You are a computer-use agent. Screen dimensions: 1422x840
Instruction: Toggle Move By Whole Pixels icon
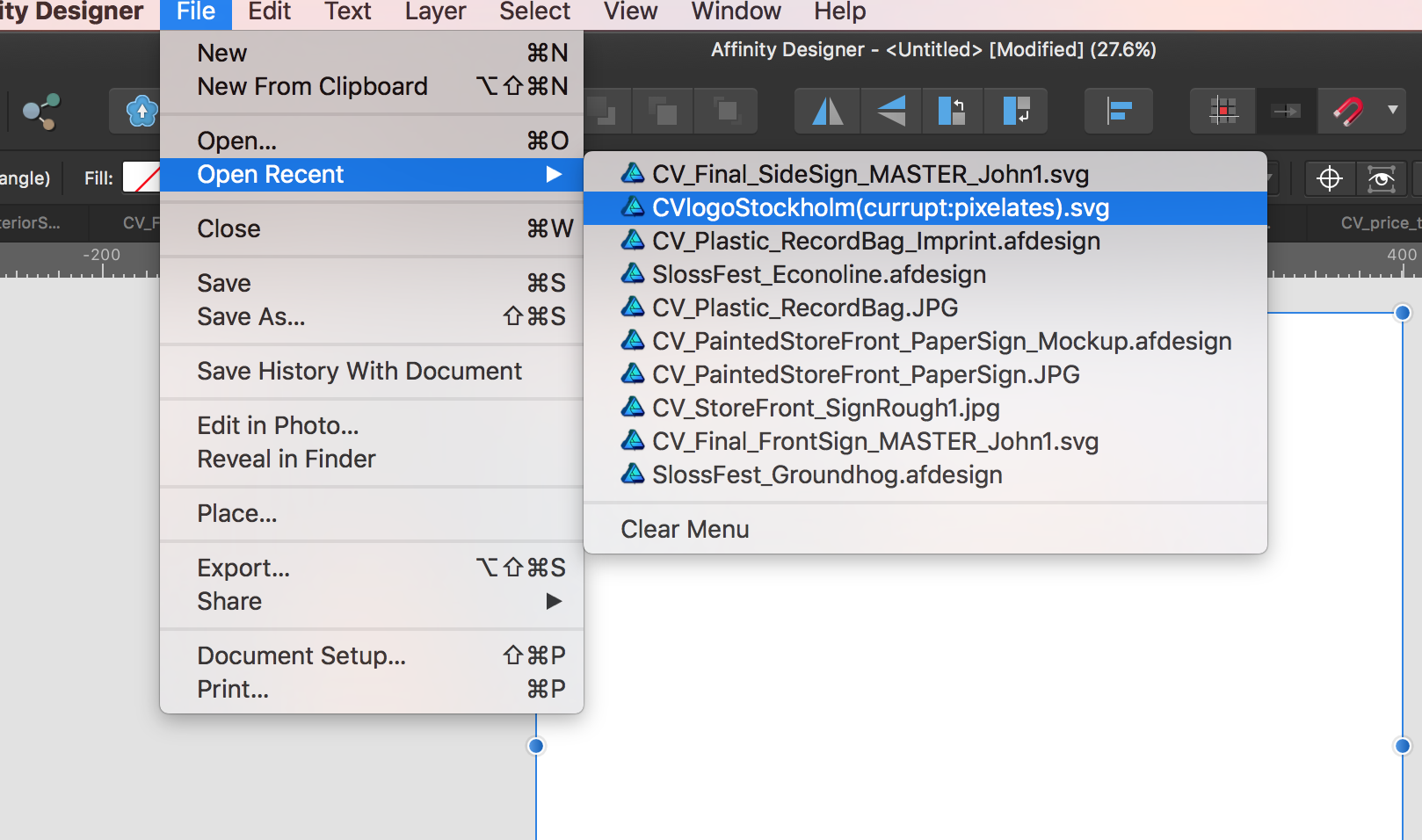pyautogui.click(x=1287, y=111)
